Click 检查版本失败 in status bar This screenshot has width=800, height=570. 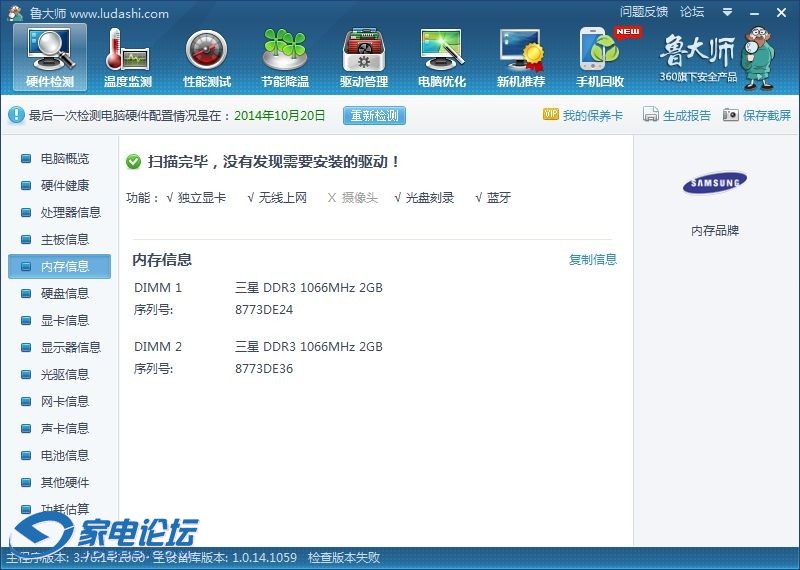[344, 557]
